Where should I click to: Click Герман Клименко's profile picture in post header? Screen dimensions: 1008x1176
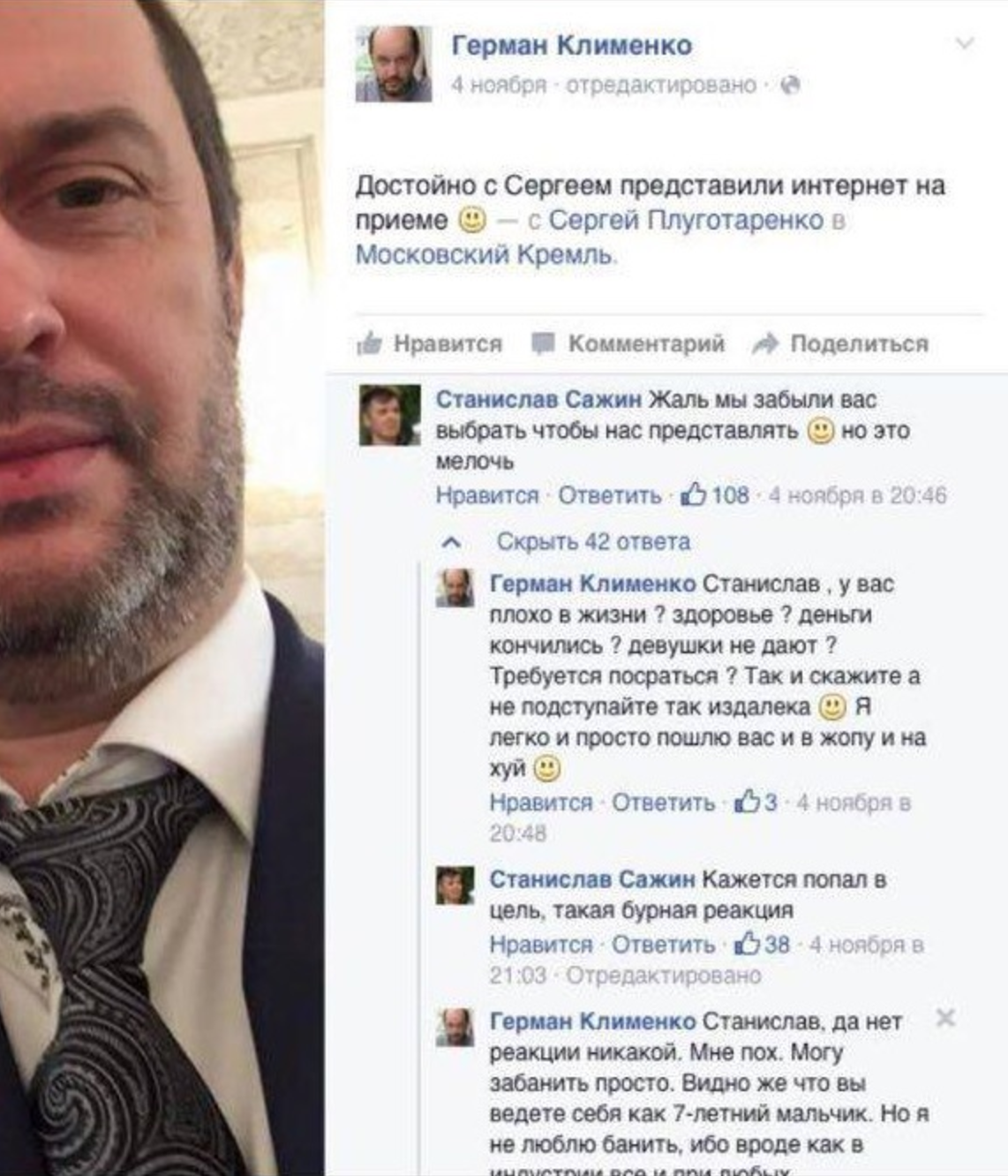point(393,64)
